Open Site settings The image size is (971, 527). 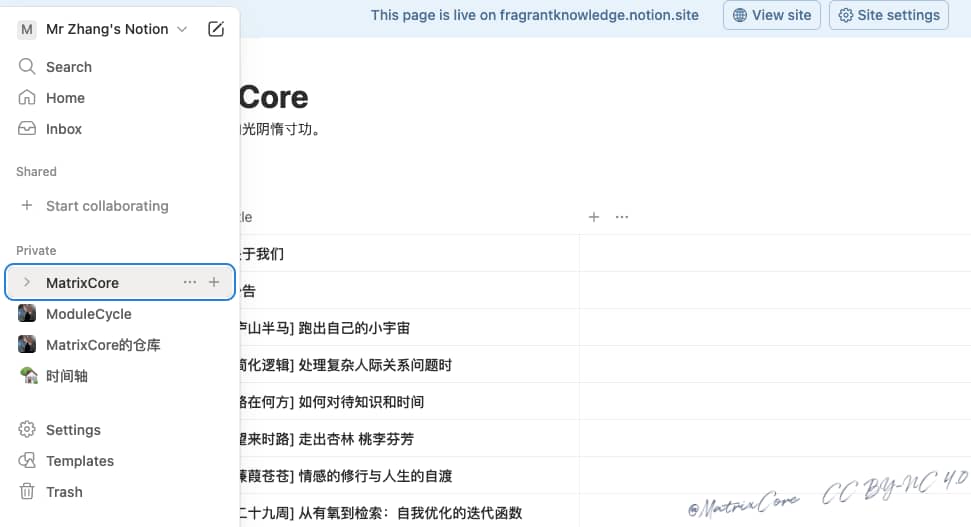pos(888,15)
